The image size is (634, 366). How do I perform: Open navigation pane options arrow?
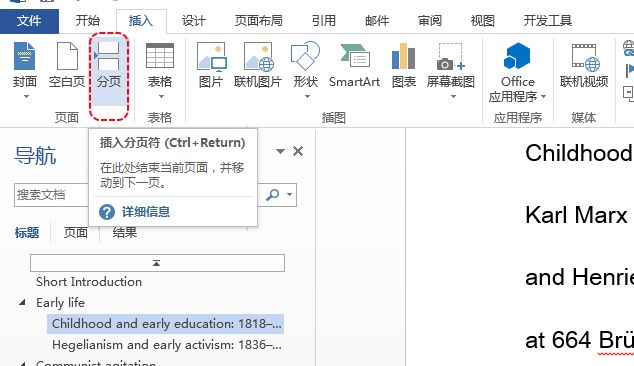(x=280, y=151)
